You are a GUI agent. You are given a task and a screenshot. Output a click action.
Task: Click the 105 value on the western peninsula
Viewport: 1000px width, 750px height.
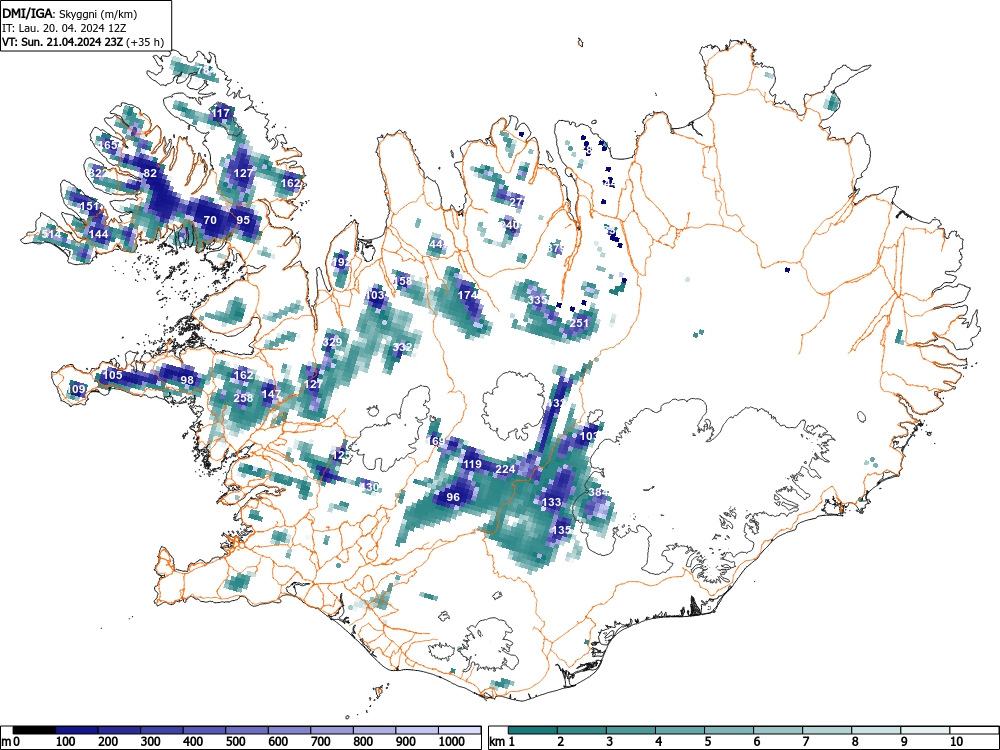coord(112,374)
